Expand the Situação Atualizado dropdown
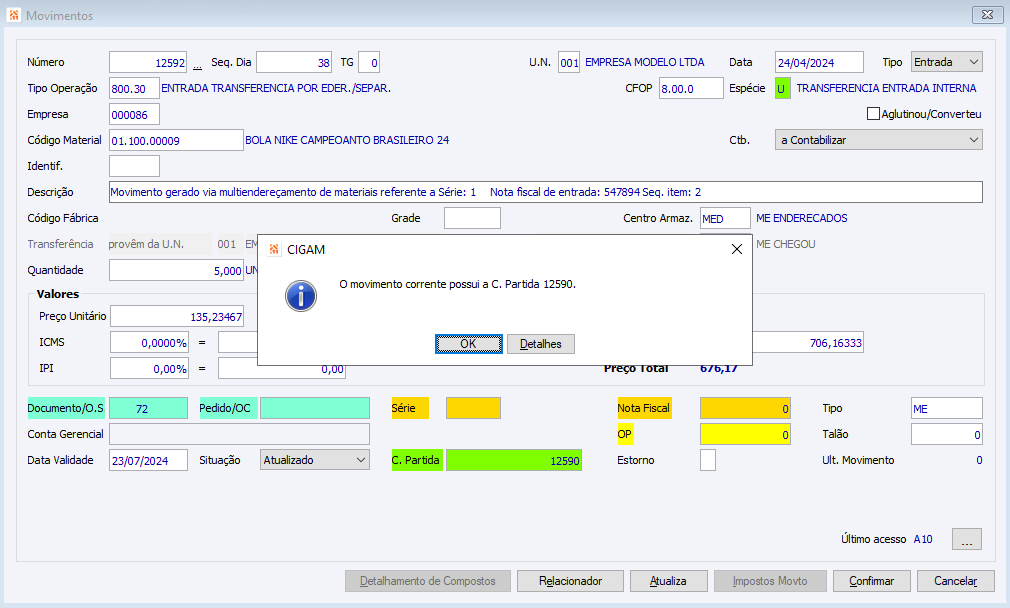The image size is (1010, 608). [315, 460]
